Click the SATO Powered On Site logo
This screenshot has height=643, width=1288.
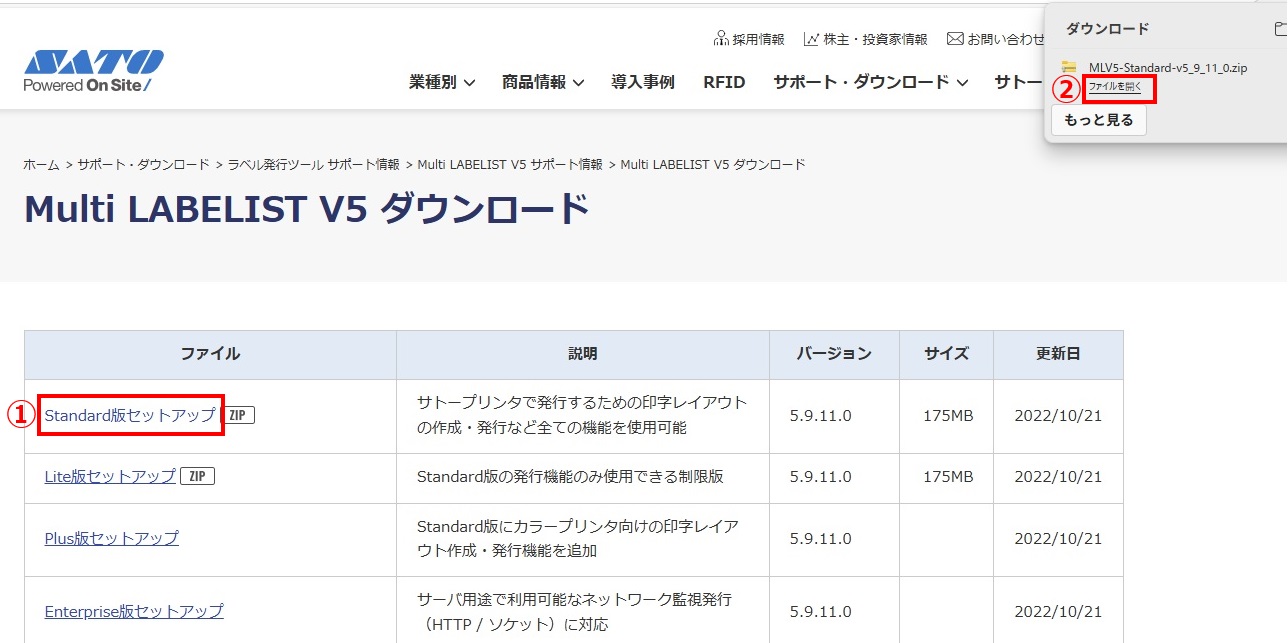click(94, 71)
